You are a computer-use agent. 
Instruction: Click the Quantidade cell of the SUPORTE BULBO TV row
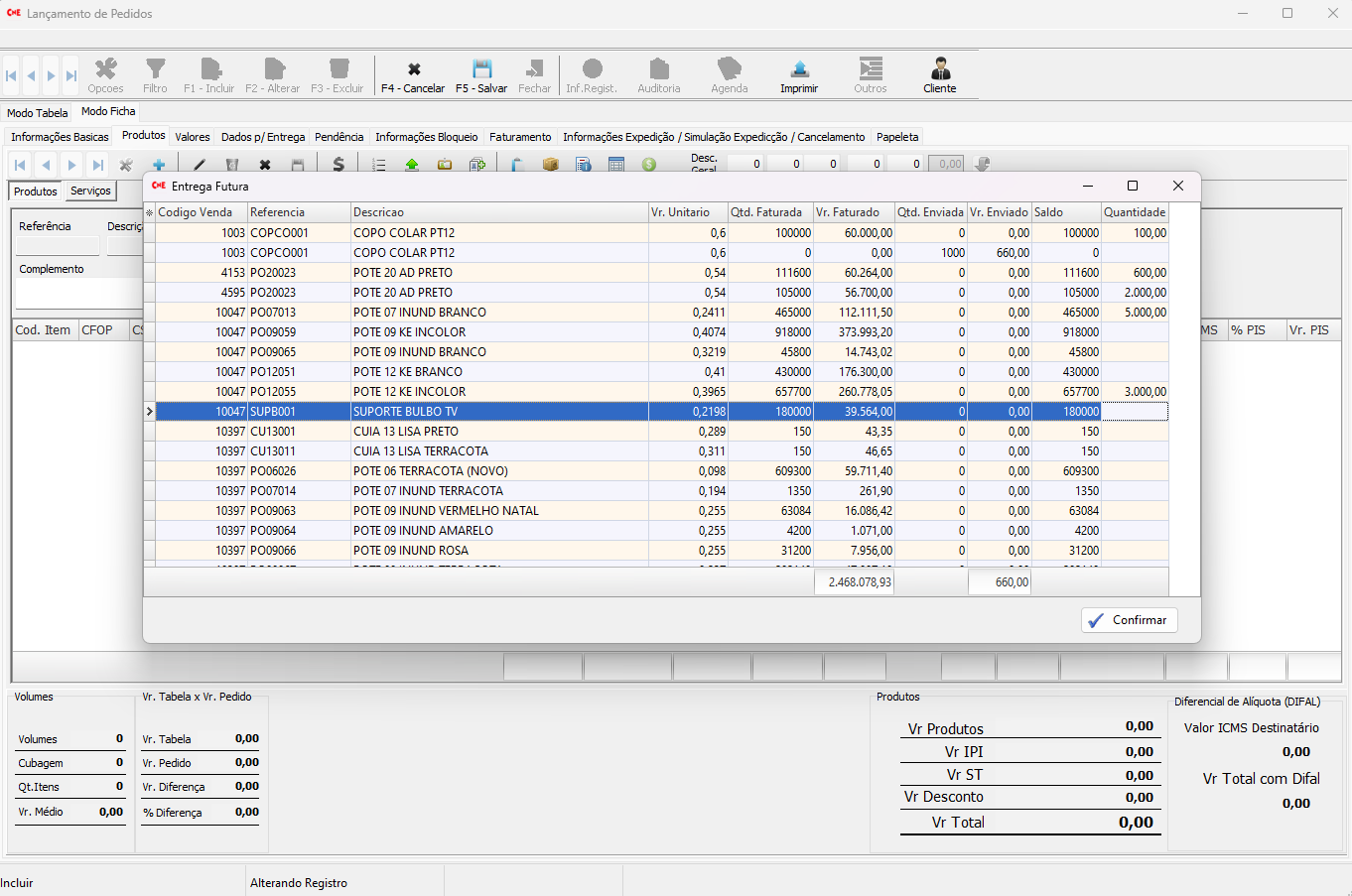1135,411
